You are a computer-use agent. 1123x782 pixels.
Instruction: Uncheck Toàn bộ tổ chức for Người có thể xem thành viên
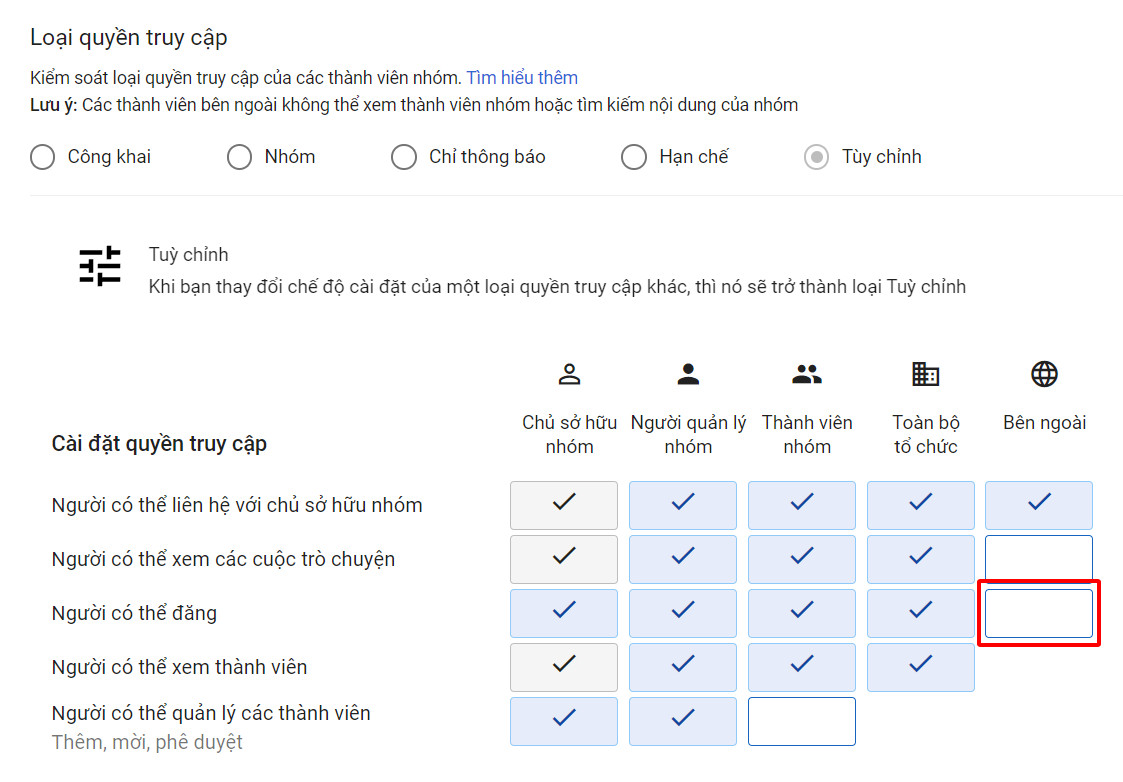pos(920,666)
